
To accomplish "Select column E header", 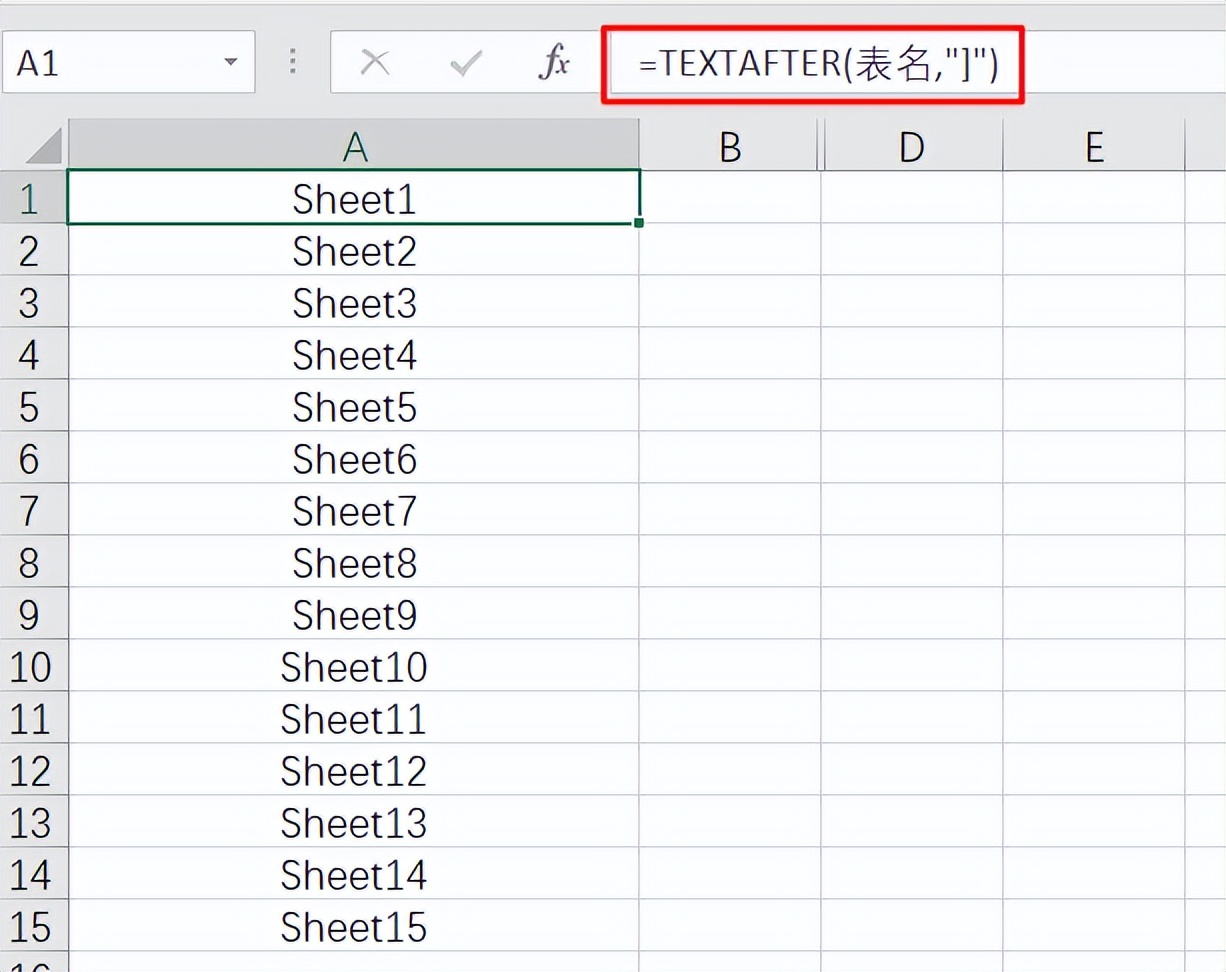I will [x=1094, y=147].
